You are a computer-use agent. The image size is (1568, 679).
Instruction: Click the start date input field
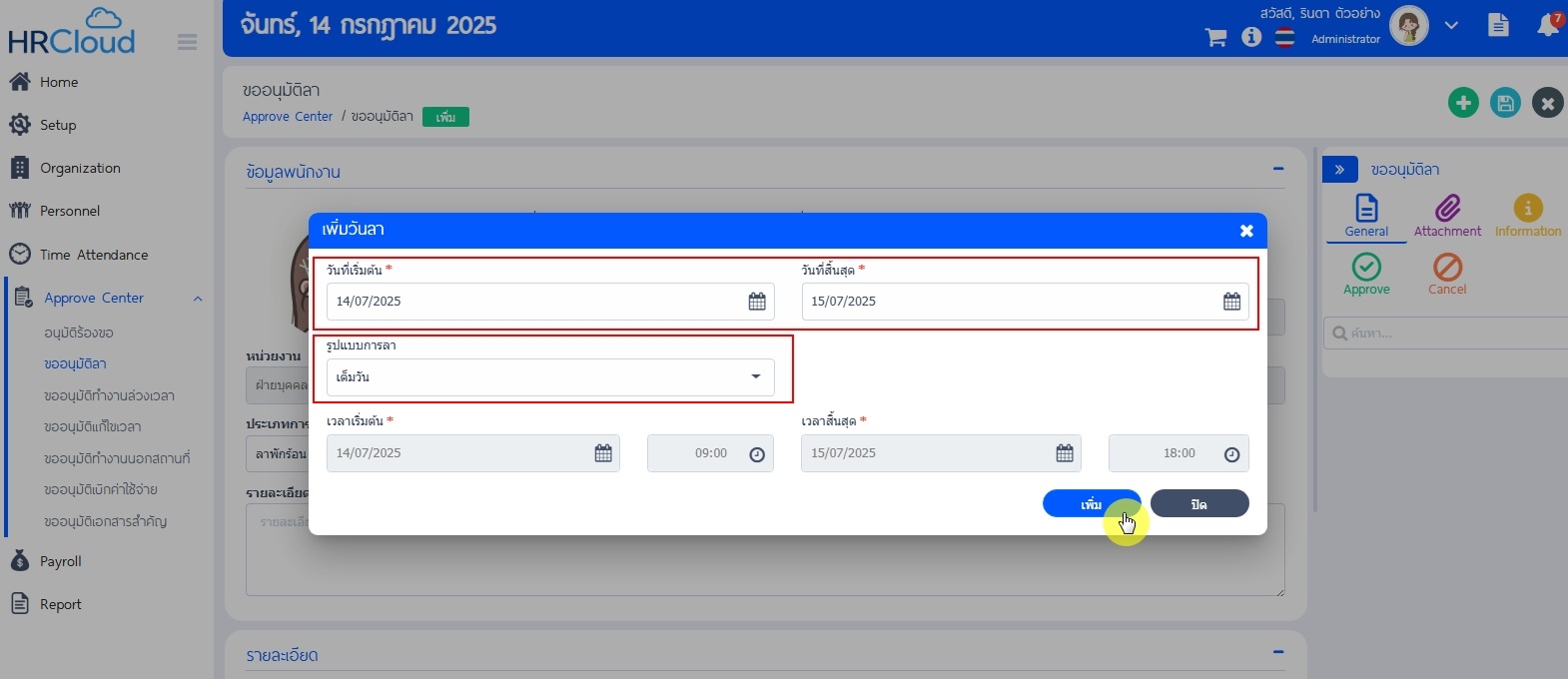534,302
